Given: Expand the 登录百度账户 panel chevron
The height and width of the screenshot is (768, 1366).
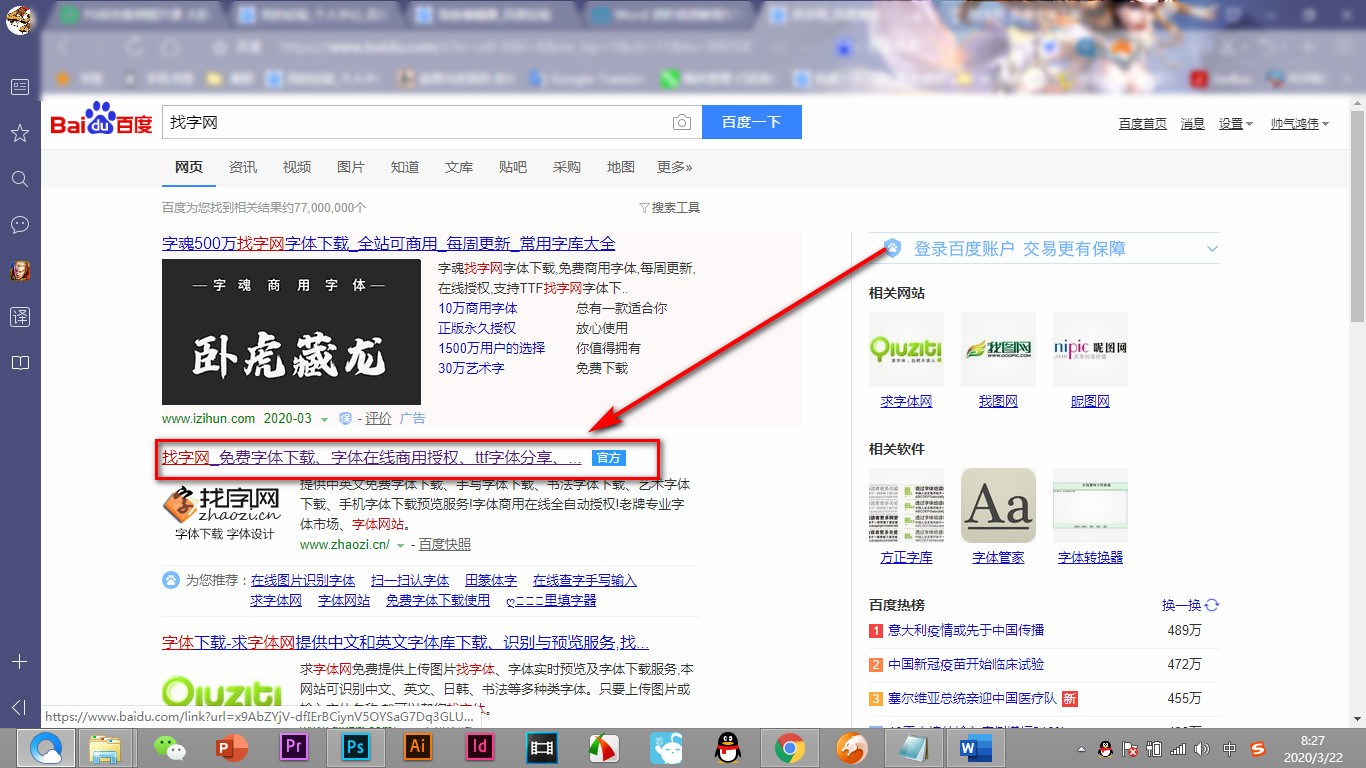Looking at the screenshot, I should [1212, 249].
